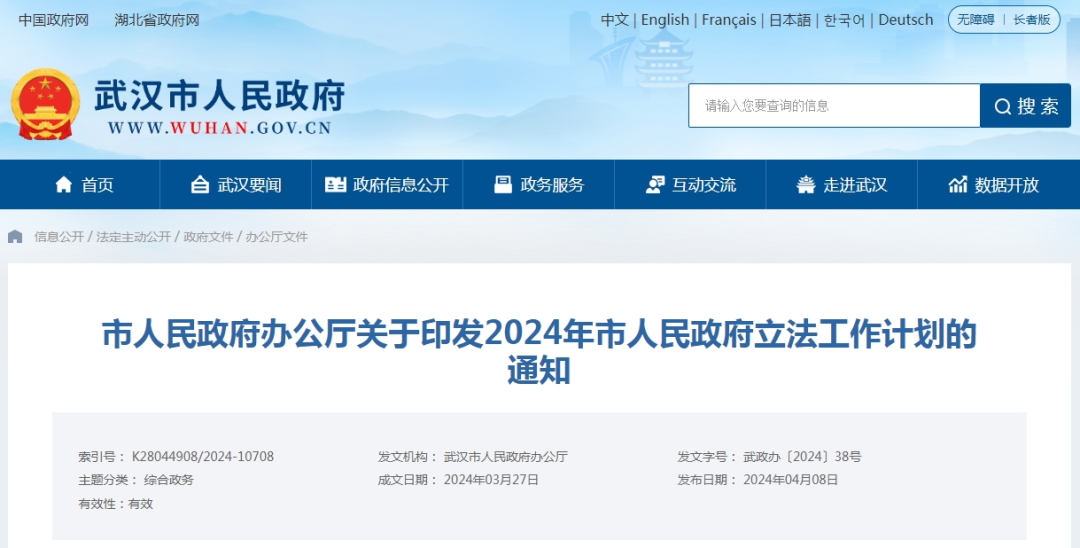Viewport: 1080px width, 548px height.
Task: Visit the 中国政府网 link
Action: click(x=54, y=20)
